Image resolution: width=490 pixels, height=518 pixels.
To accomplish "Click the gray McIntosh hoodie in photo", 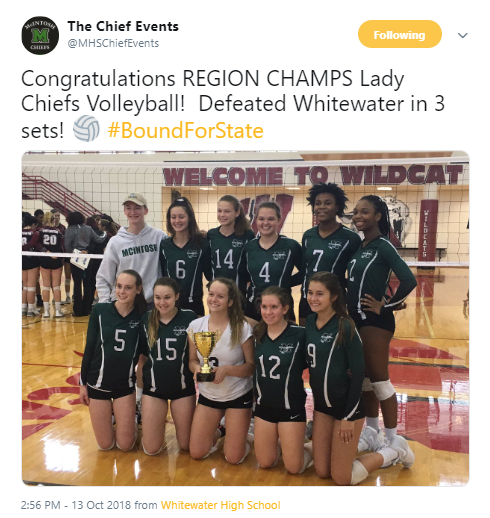I will pos(130,260).
